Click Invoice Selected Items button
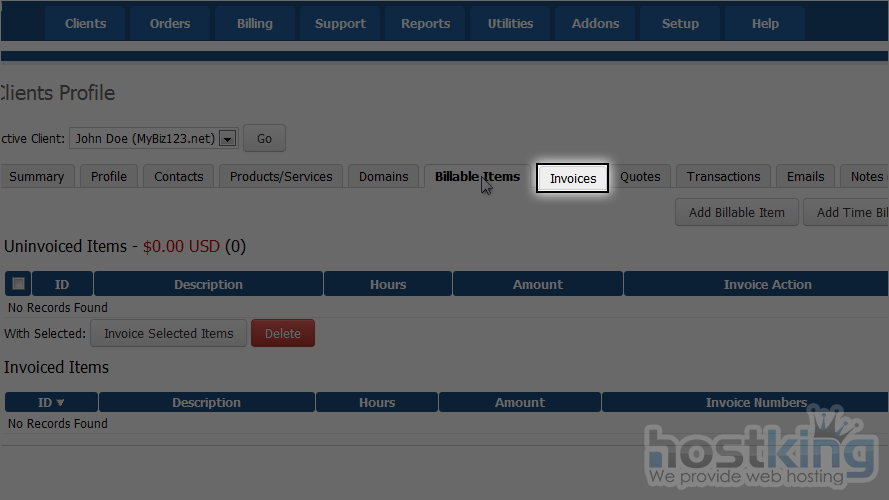889x500 pixels. pos(168,334)
